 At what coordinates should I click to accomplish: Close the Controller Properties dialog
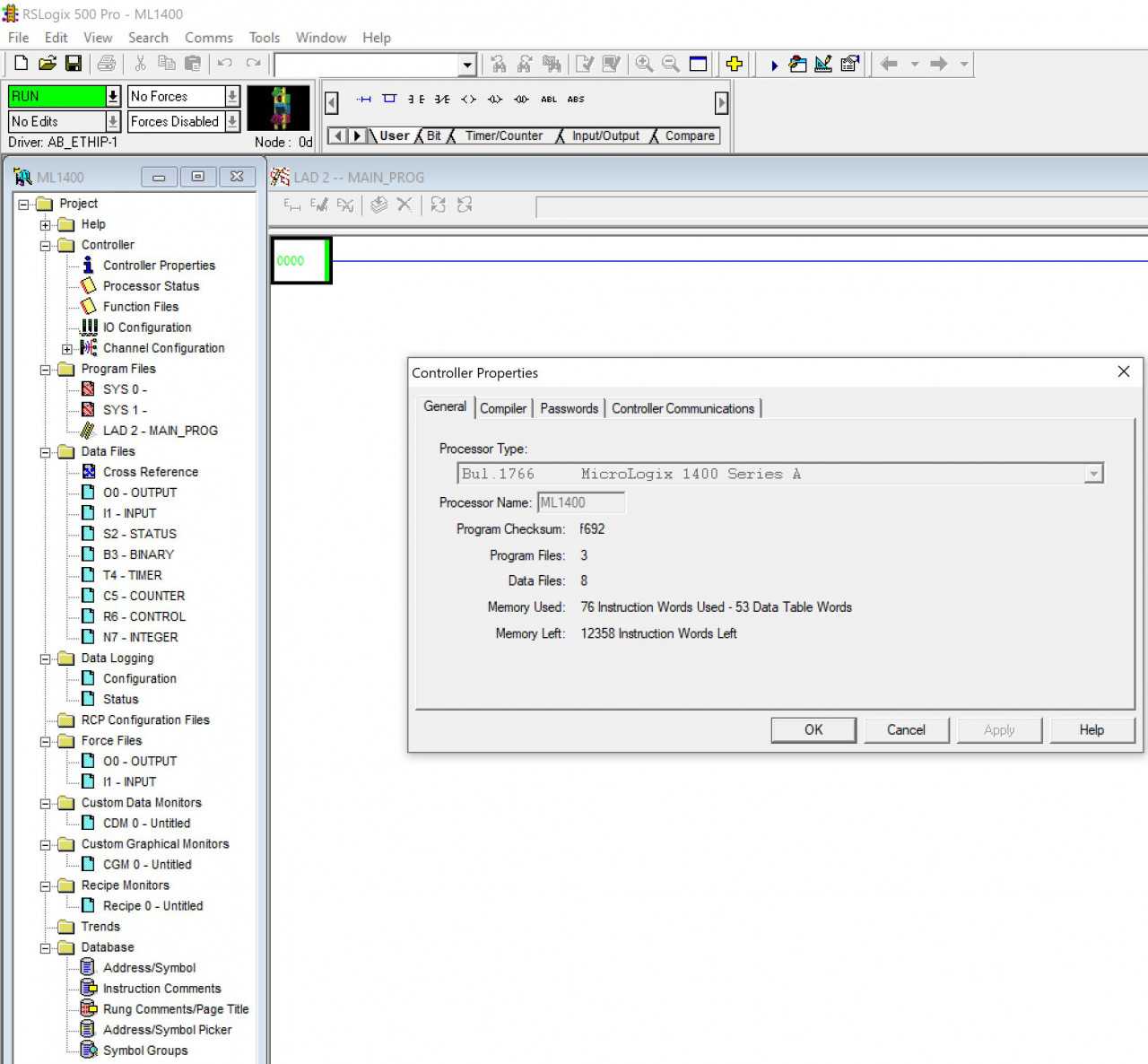pos(1124,371)
